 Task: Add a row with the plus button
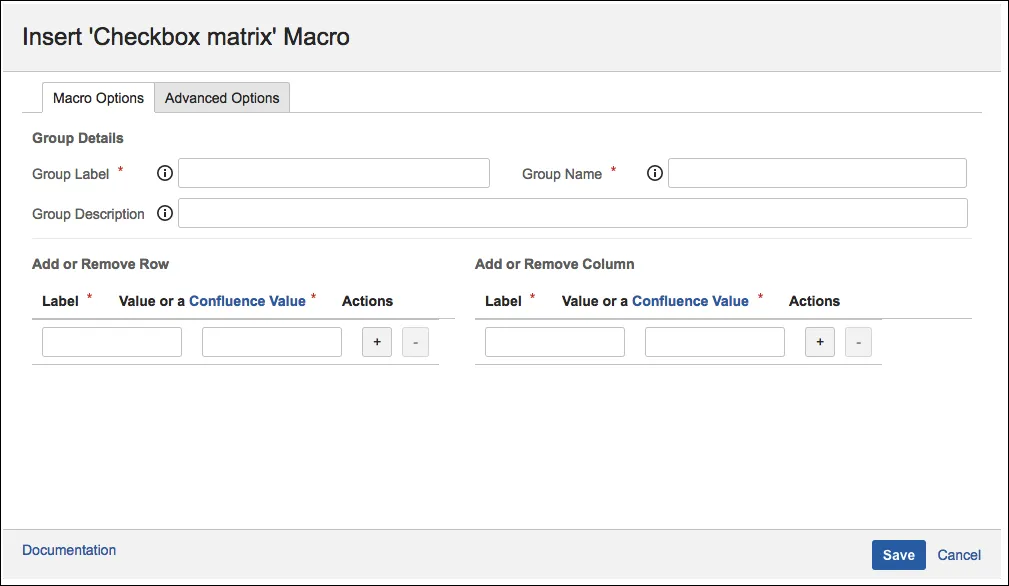(377, 342)
